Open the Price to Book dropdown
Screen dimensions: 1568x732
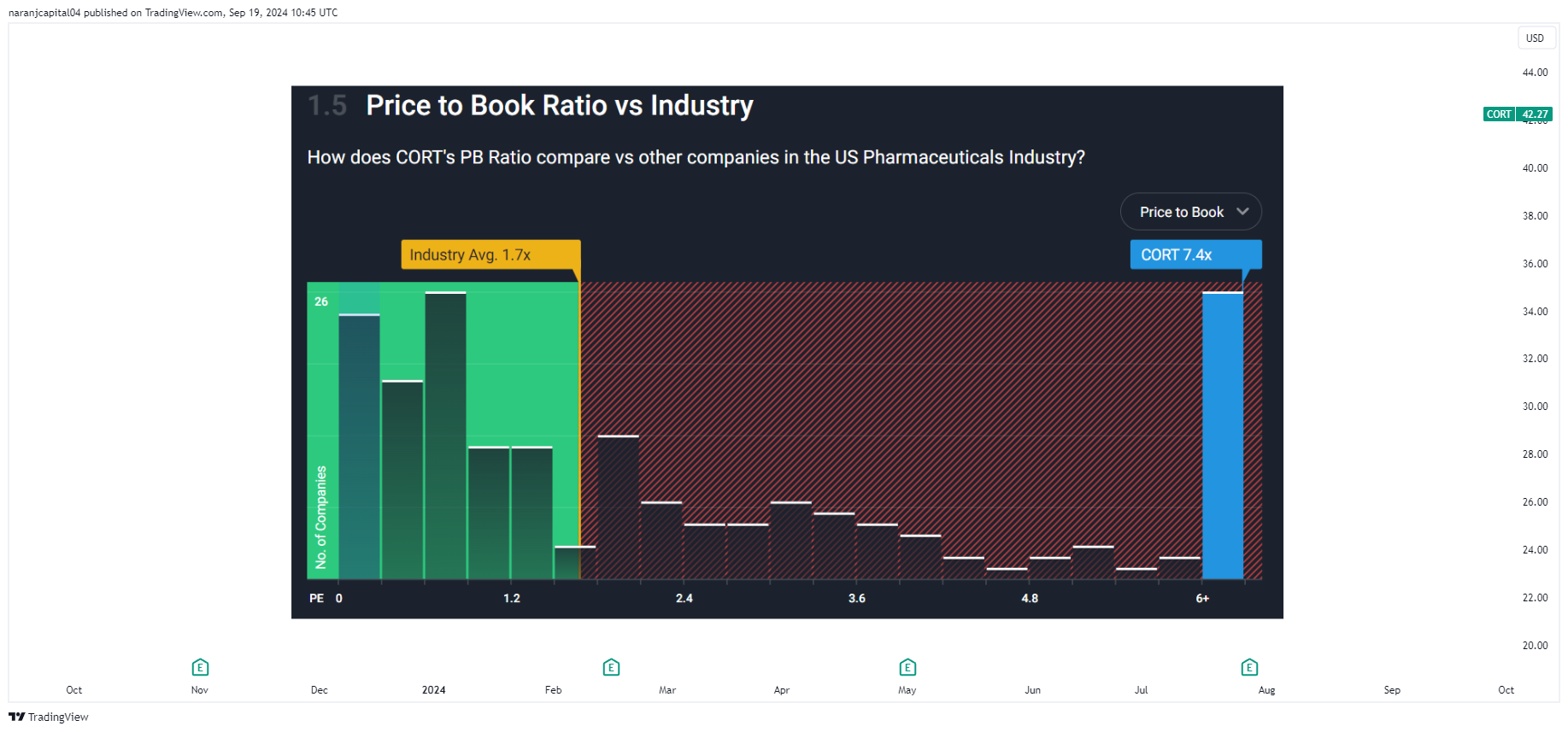click(x=1191, y=212)
